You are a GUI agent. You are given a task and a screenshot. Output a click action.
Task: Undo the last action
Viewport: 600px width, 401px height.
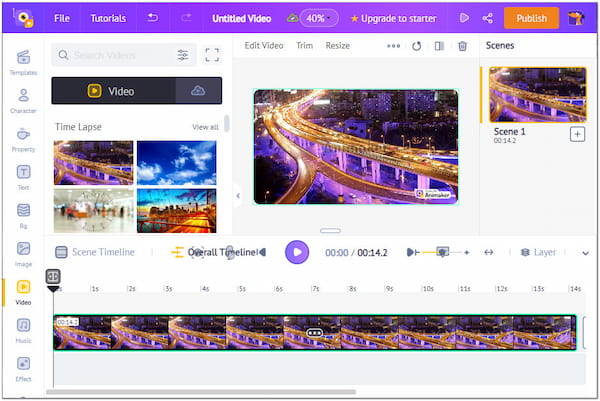pyautogui.click(x=153, y=18)
